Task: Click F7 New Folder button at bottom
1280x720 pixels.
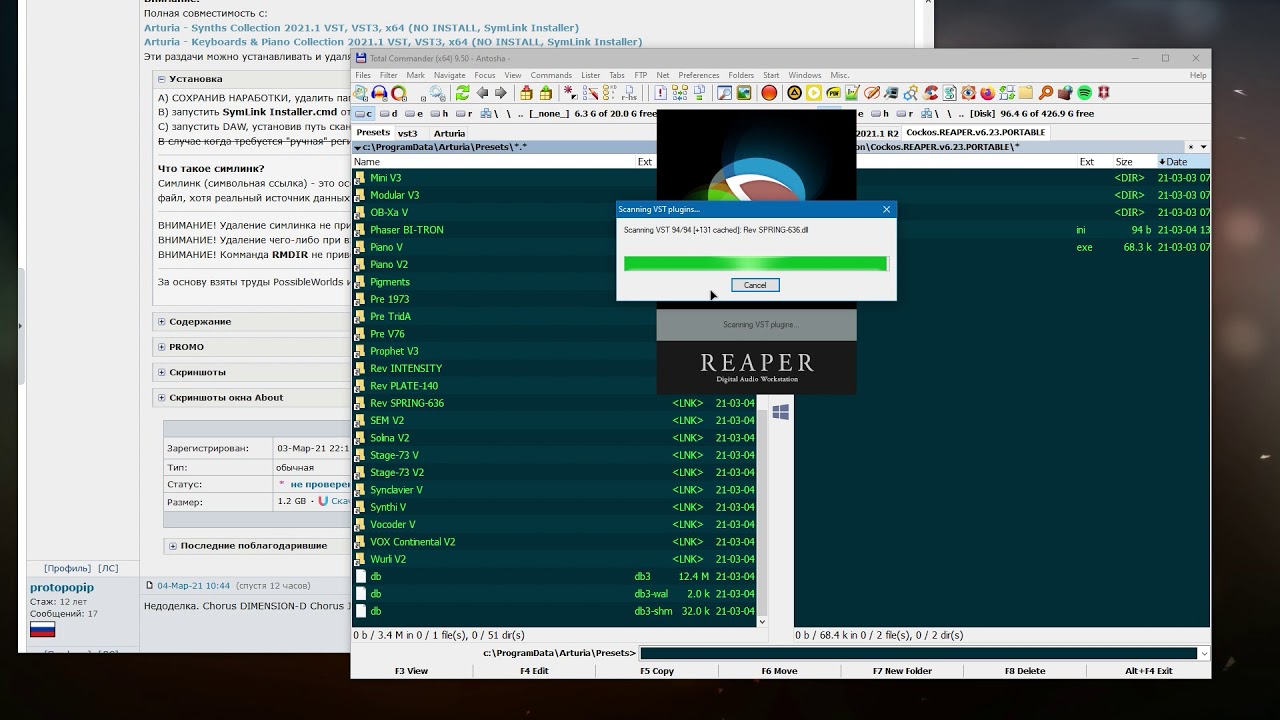Action: tap(902, 671)
